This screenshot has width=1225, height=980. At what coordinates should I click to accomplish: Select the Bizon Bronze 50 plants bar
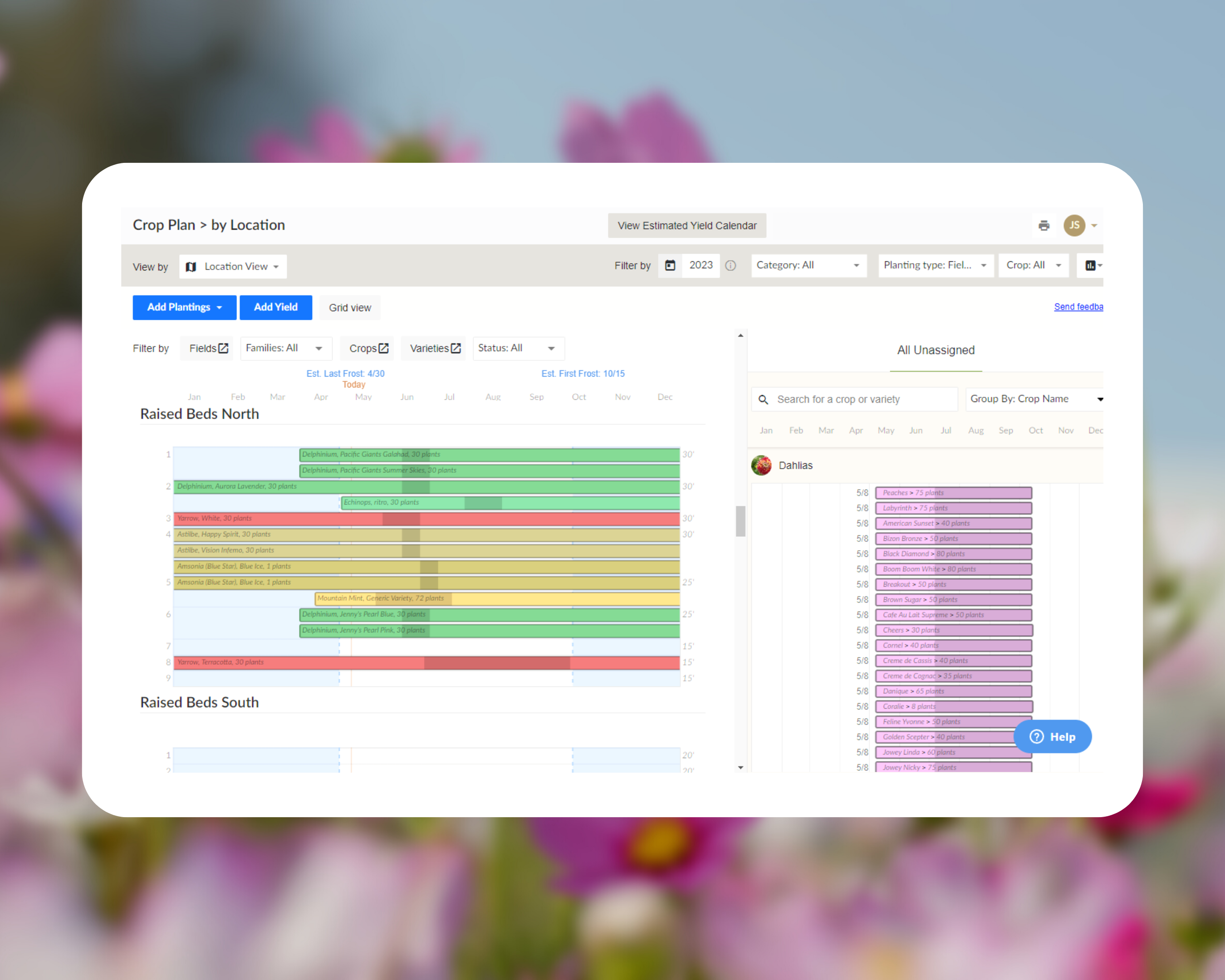pos(953,539)
